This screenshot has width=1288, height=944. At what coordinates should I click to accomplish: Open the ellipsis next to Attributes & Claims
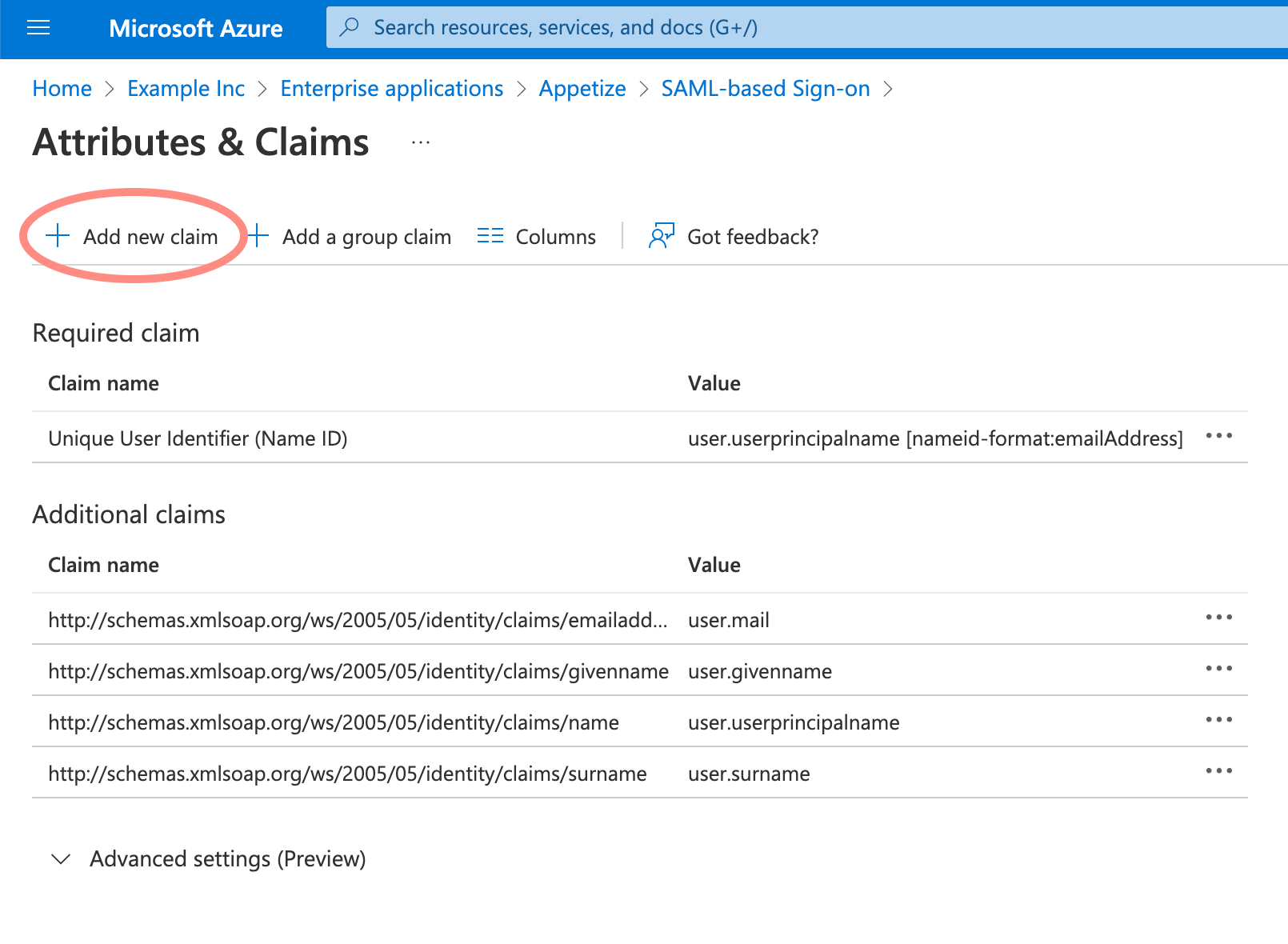tap(420, 143)
